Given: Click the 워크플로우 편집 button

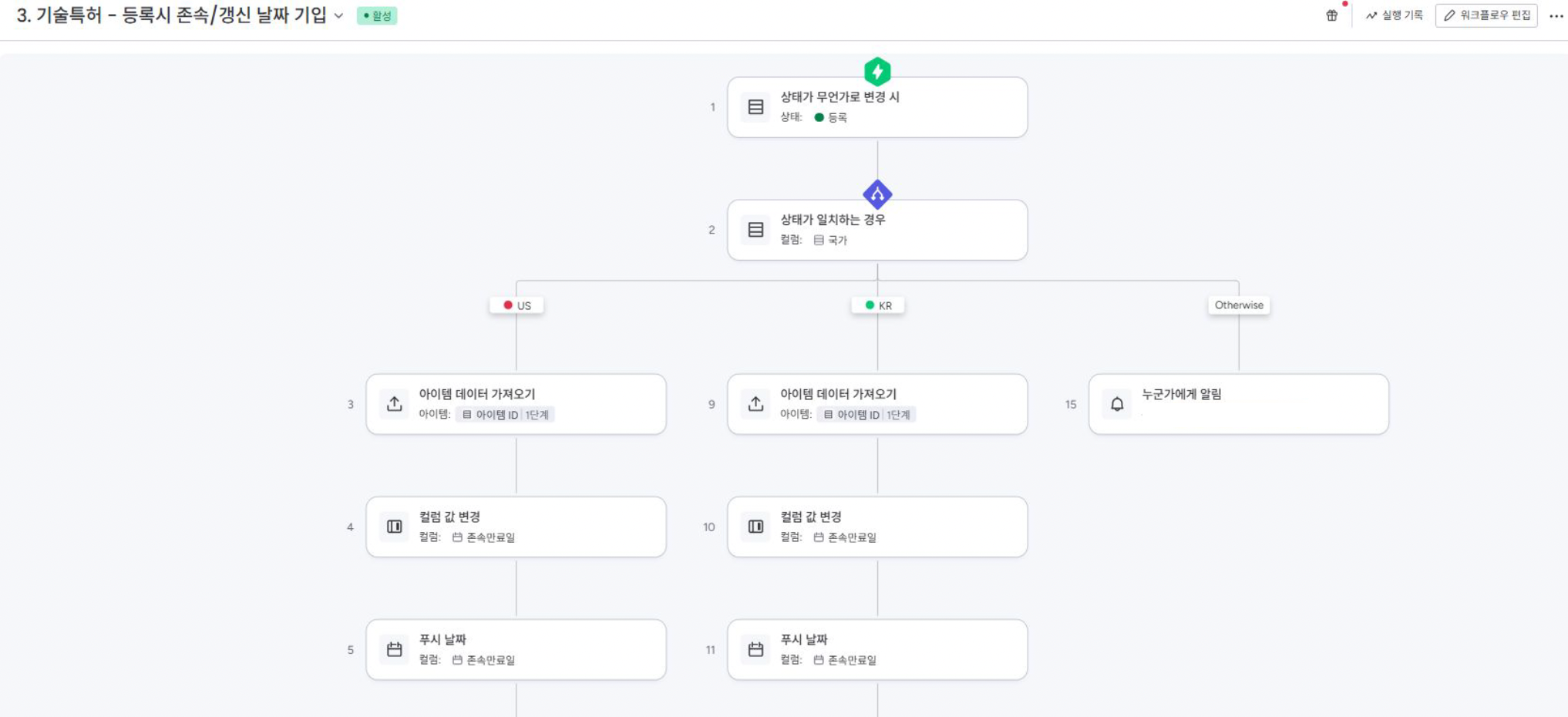Looking at the screenshot, I should tap(1486, 15).
